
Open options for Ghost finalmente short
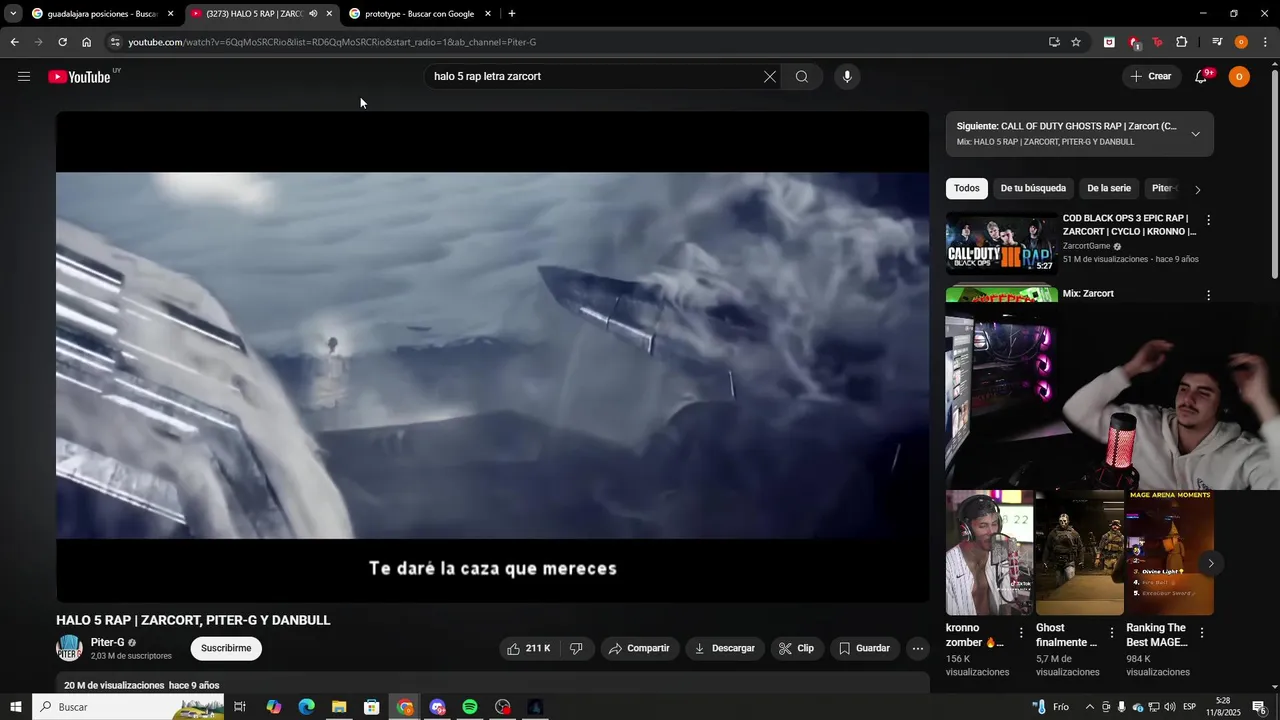(x=1111, y=633)
